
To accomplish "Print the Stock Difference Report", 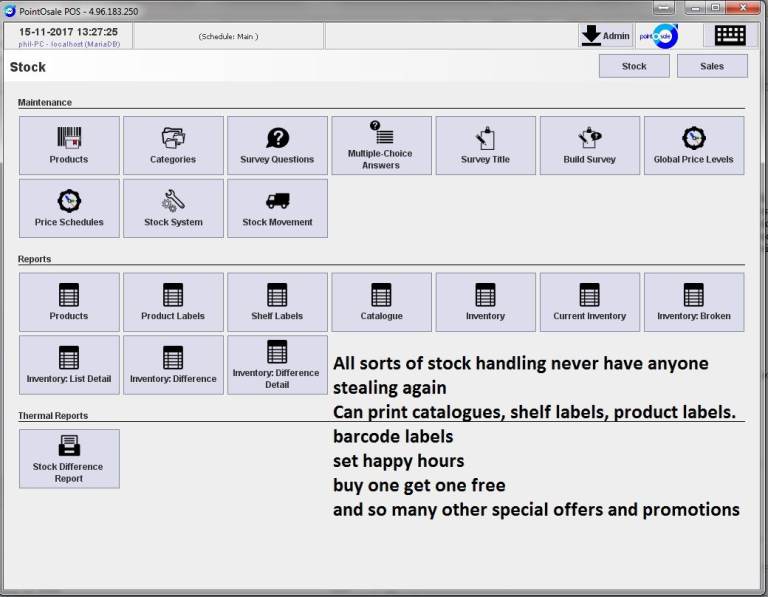I will point(69,458).
